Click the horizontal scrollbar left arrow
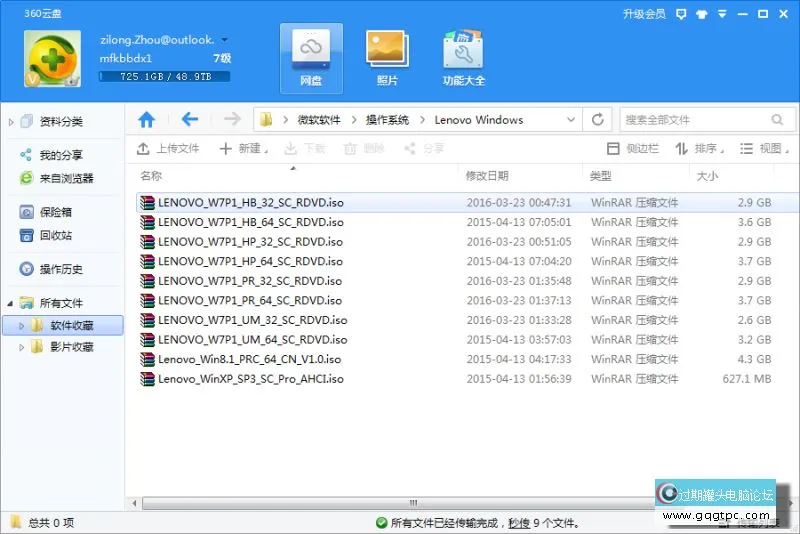Image resolution: width=800 pixels, height=534 pixels. click(134, 503)
